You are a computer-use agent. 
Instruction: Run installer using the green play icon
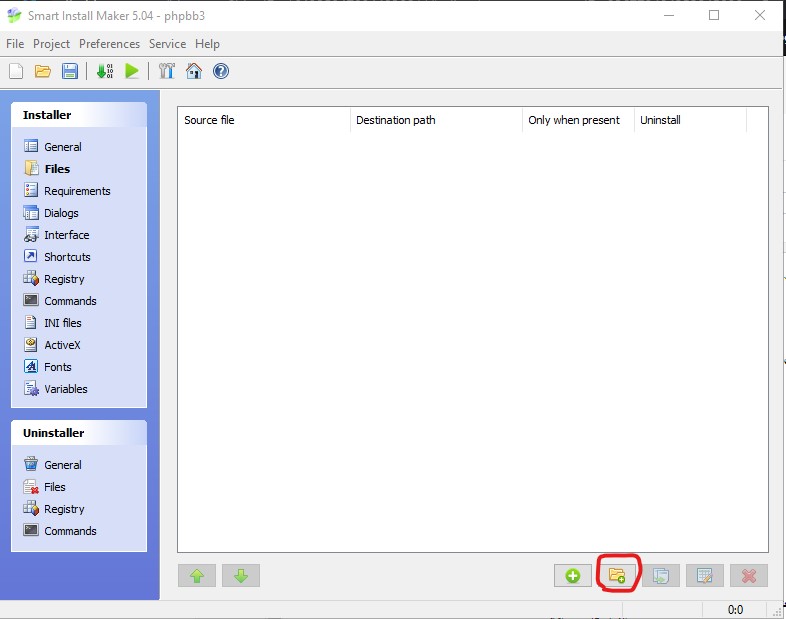pos(132,71)
